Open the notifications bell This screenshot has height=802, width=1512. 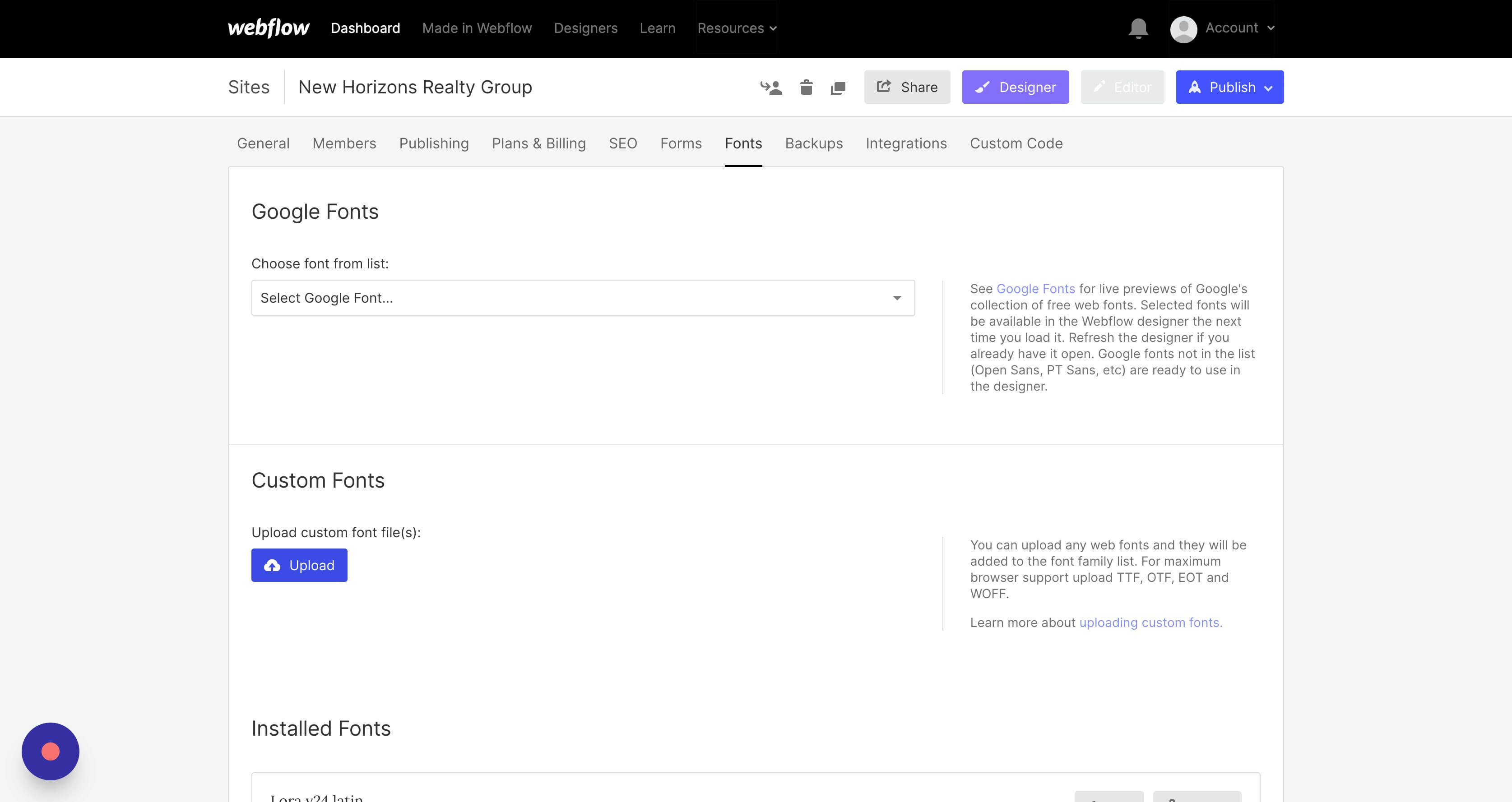[1138, 28]
